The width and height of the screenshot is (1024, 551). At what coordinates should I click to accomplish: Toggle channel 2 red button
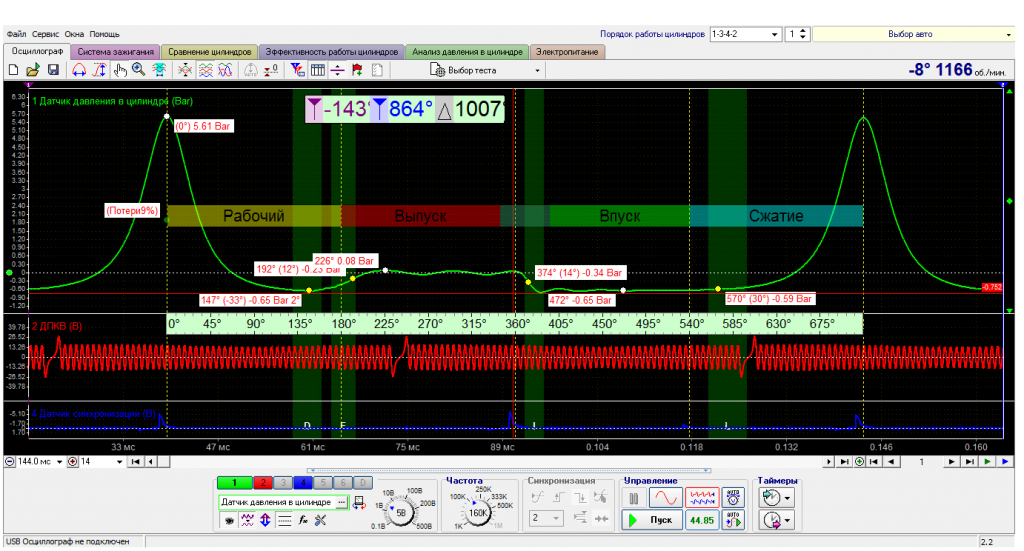point(263,483)
